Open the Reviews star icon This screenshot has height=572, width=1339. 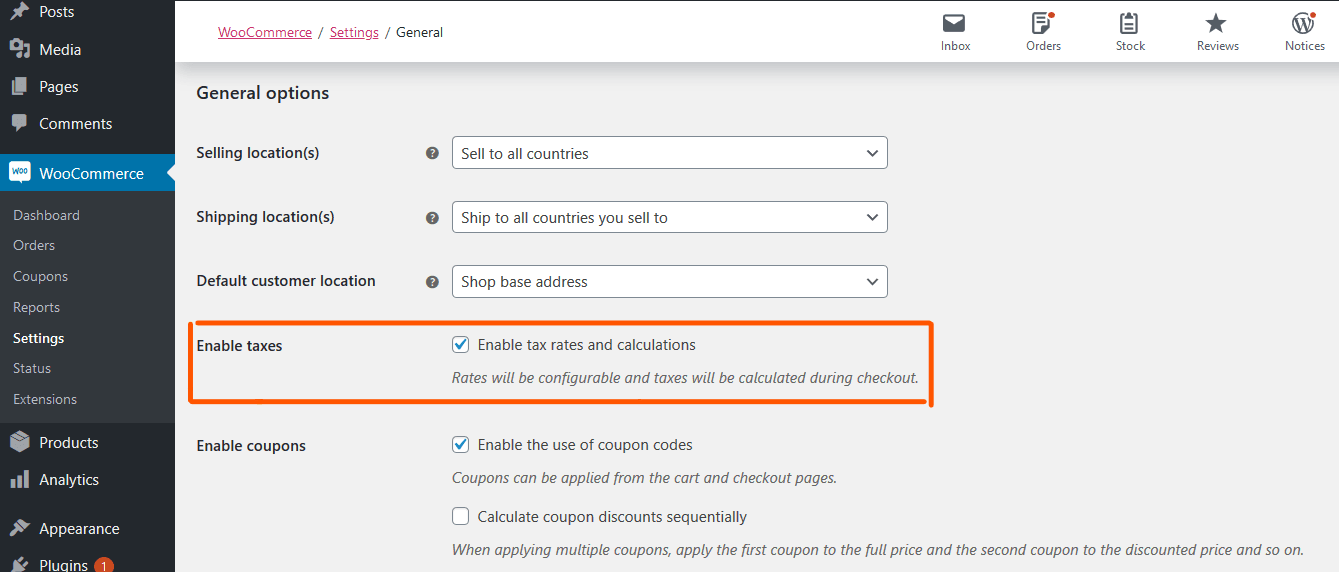(1217, 24)
